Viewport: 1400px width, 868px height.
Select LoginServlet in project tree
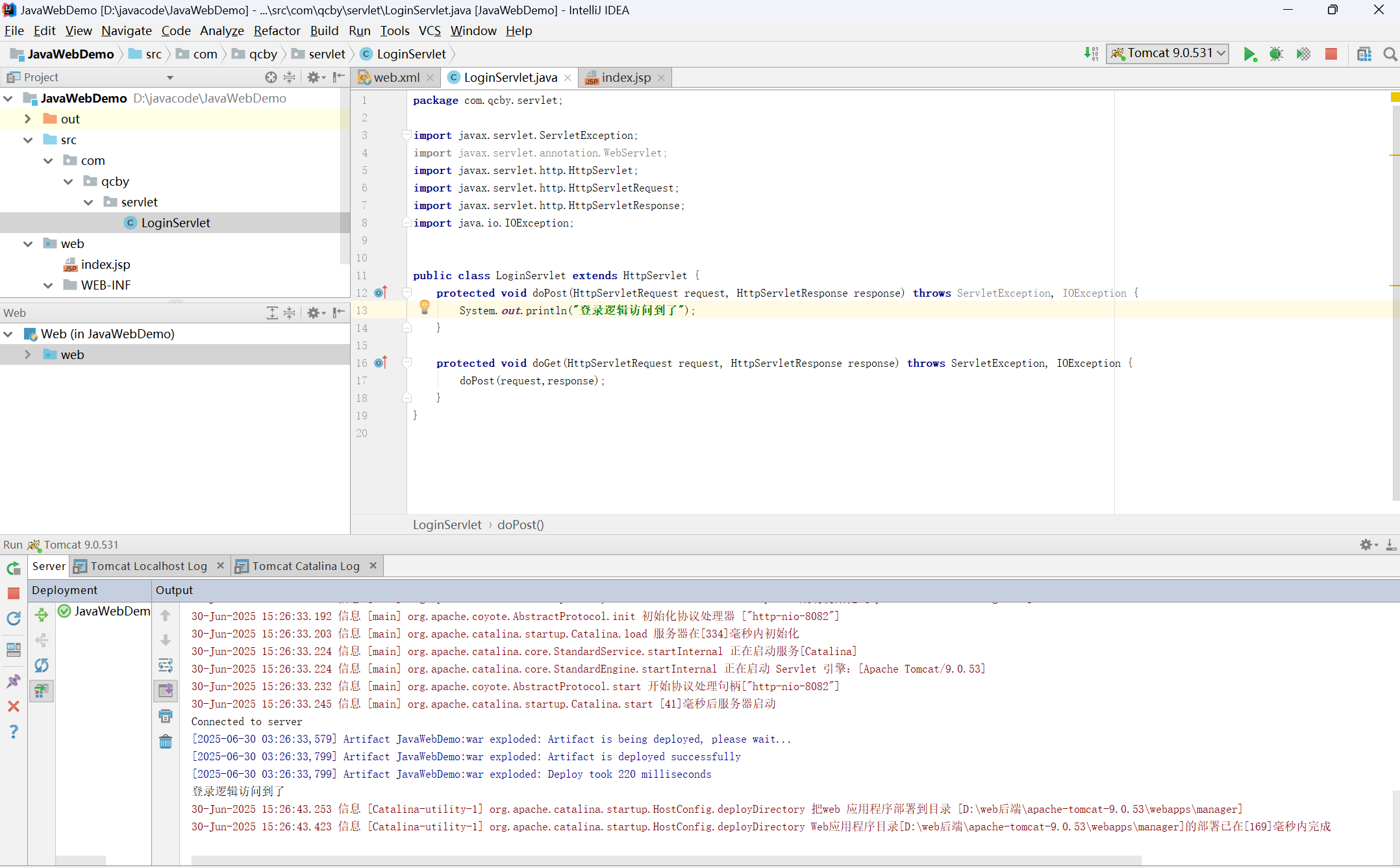point(175,223)
